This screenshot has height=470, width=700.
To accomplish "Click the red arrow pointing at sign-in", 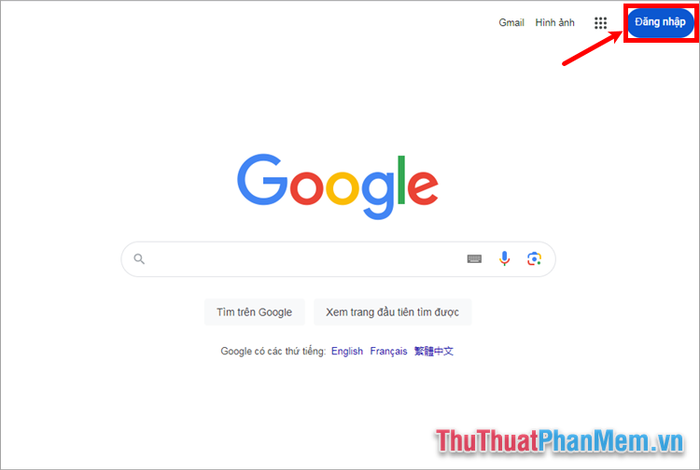I will tap(592, 48).
